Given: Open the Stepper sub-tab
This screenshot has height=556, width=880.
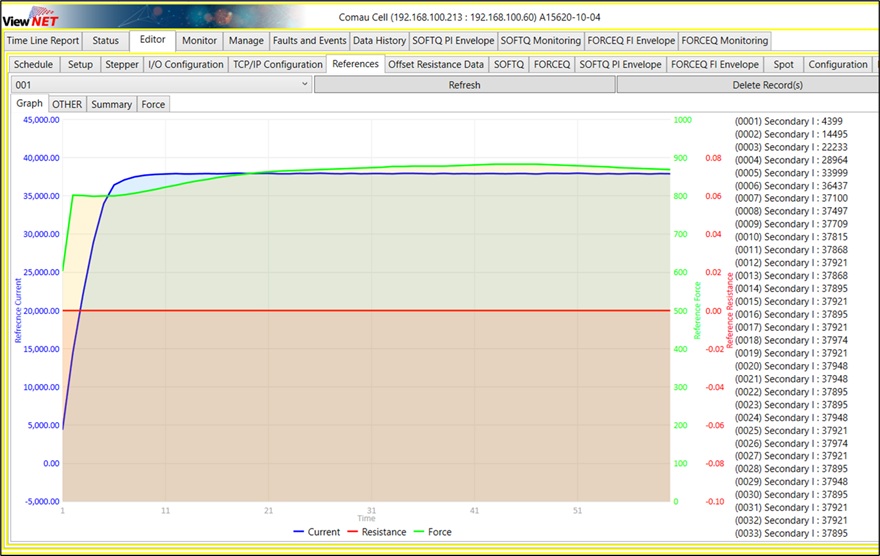Looking at the screenshot, I should coord(122,64).
